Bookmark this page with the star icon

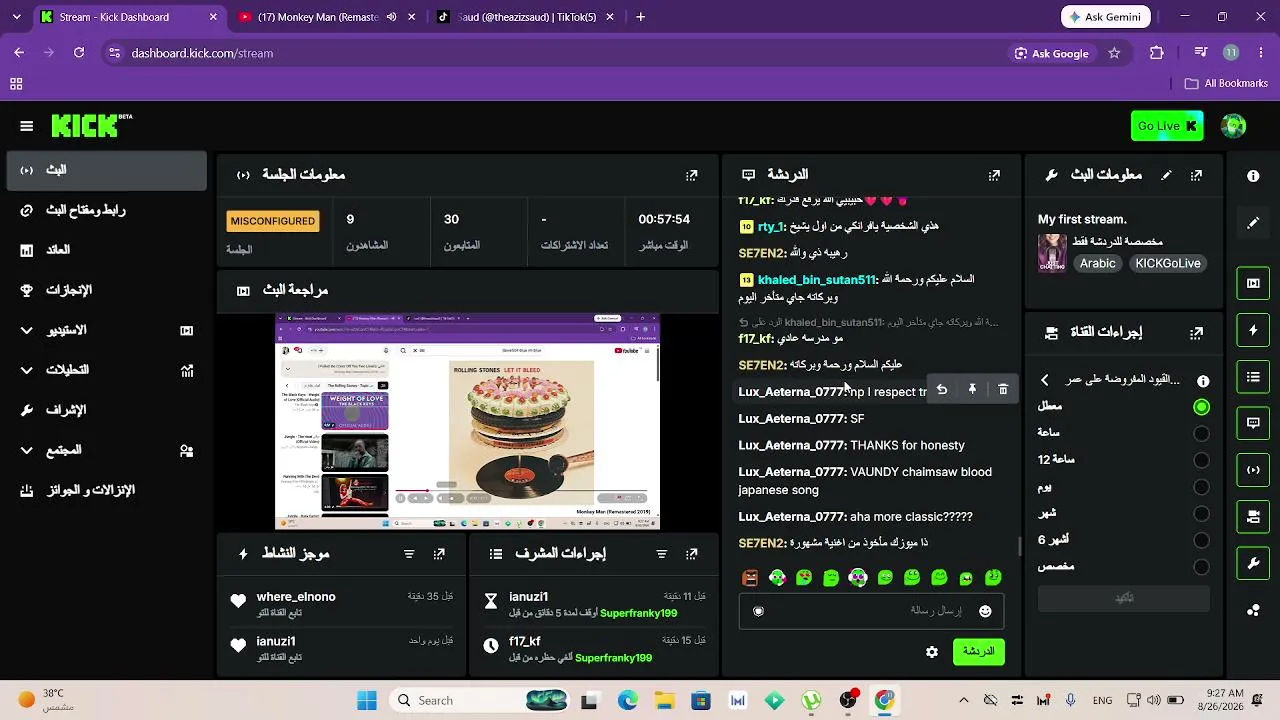[x=1114, y=53]
